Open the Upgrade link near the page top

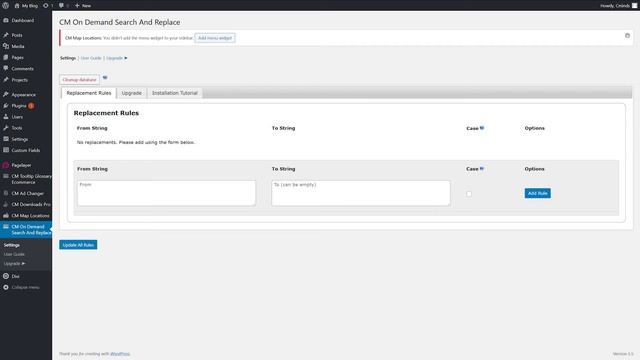click(x=117, y=58)
